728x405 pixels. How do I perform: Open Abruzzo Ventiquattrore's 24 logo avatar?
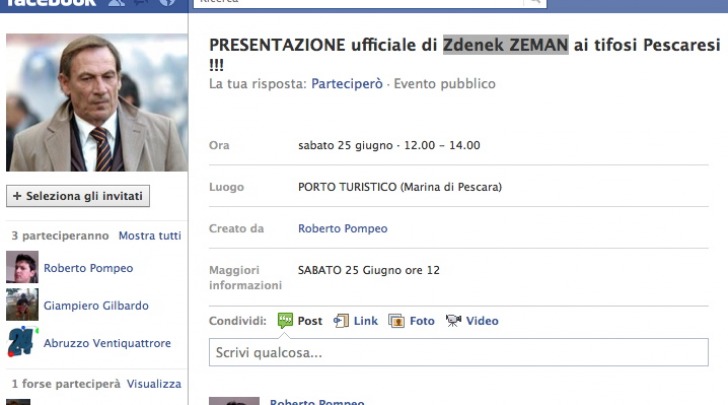click(22, 342)
